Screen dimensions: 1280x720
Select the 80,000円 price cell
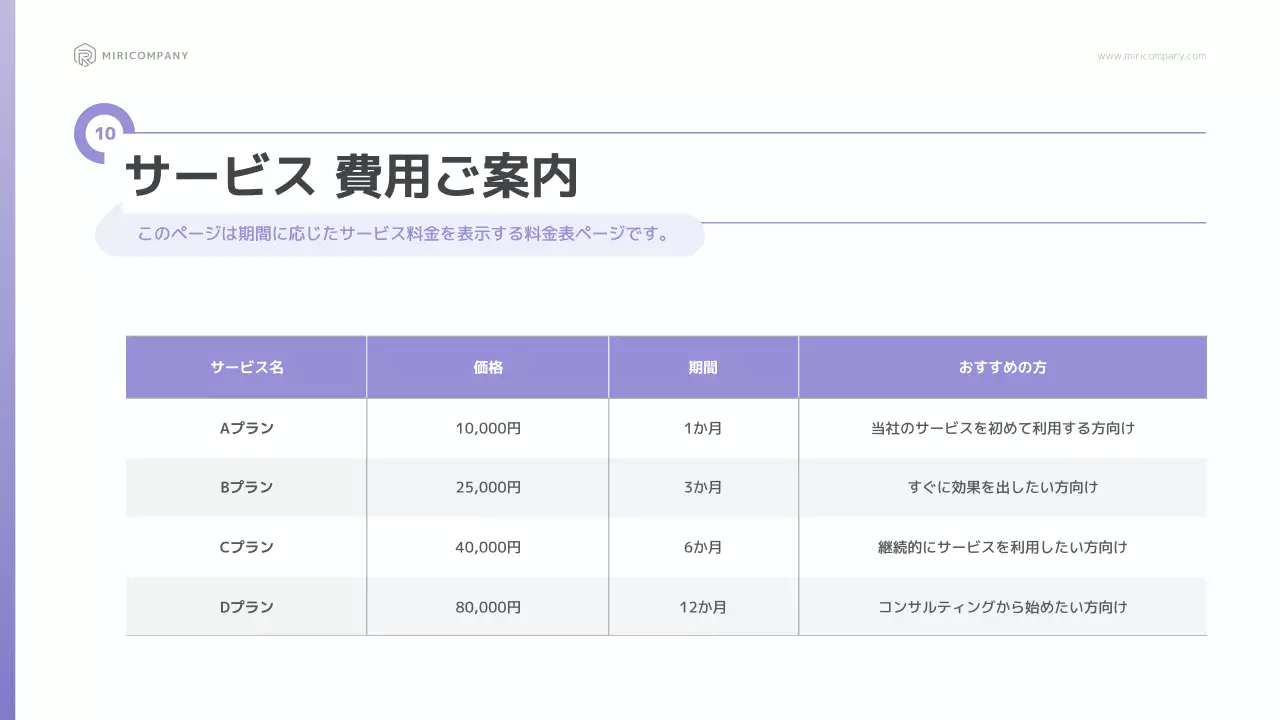point(487,606)
